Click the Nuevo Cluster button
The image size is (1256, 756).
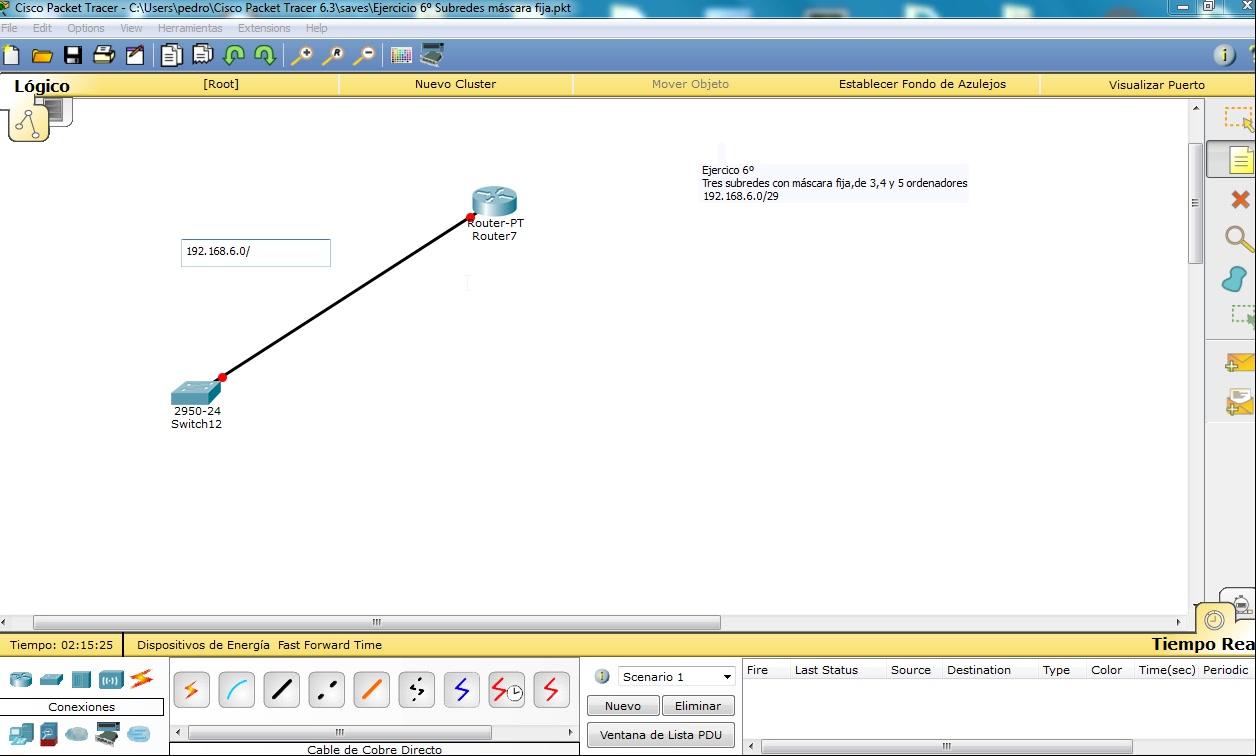point(455,84)
